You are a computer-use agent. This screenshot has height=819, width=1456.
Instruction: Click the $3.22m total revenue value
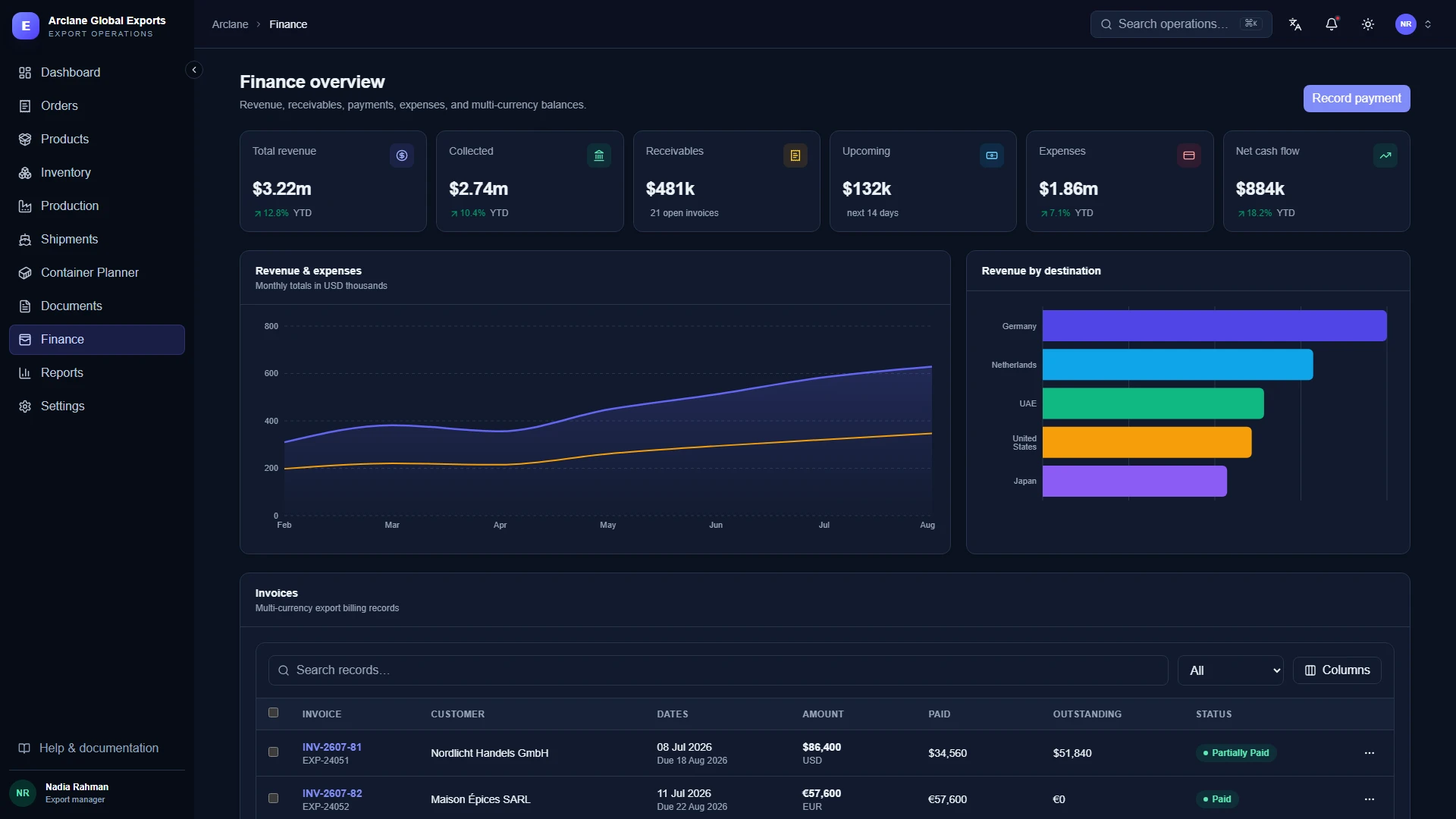point(281,189)
